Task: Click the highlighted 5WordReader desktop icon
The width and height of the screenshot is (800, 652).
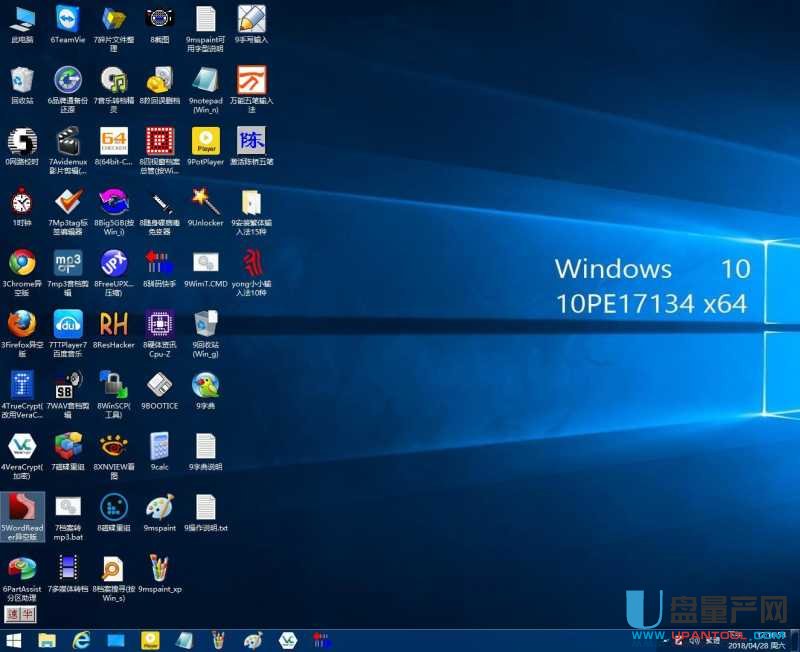Action: tap(22, 517)
